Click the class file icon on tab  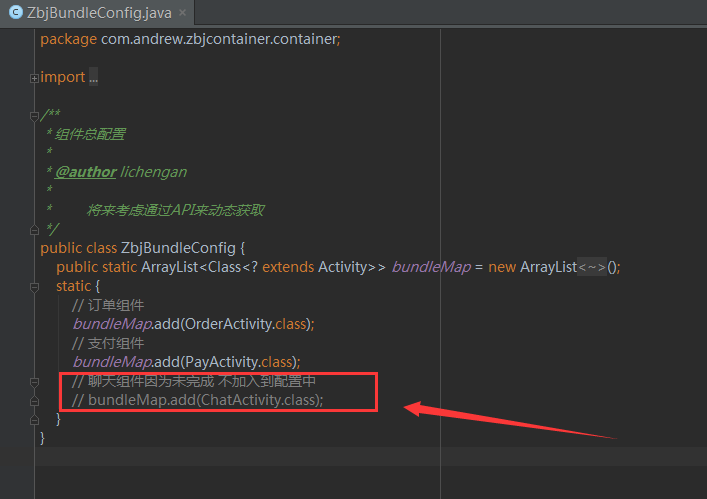click(16, 12)
